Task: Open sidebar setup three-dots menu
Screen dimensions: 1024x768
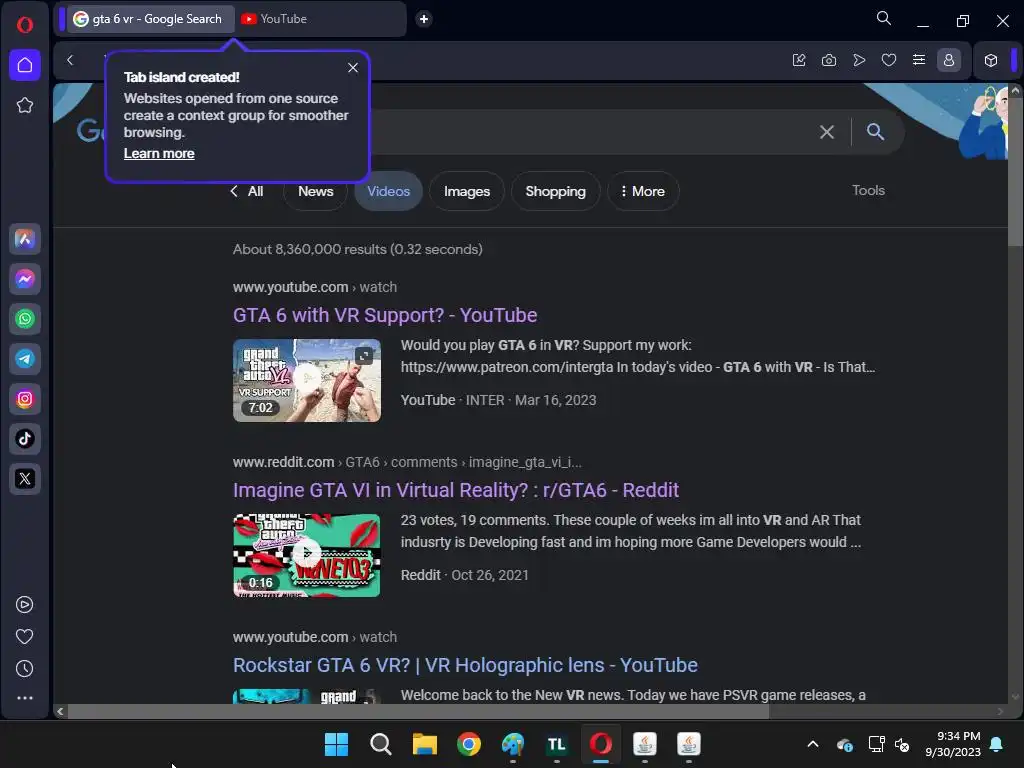Action: [x=25, y=698]
